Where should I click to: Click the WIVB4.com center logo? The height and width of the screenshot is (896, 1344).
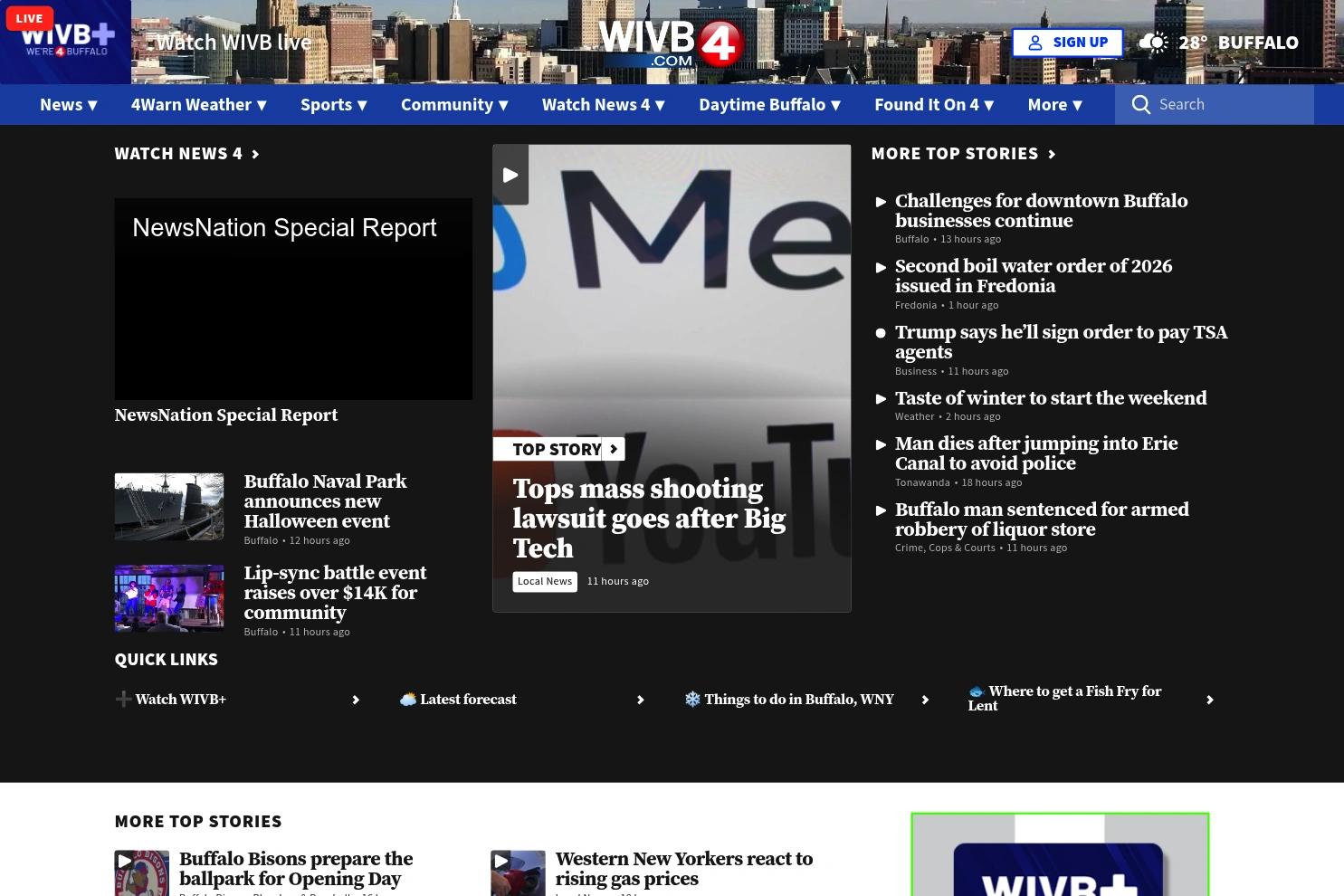point(672,43)
